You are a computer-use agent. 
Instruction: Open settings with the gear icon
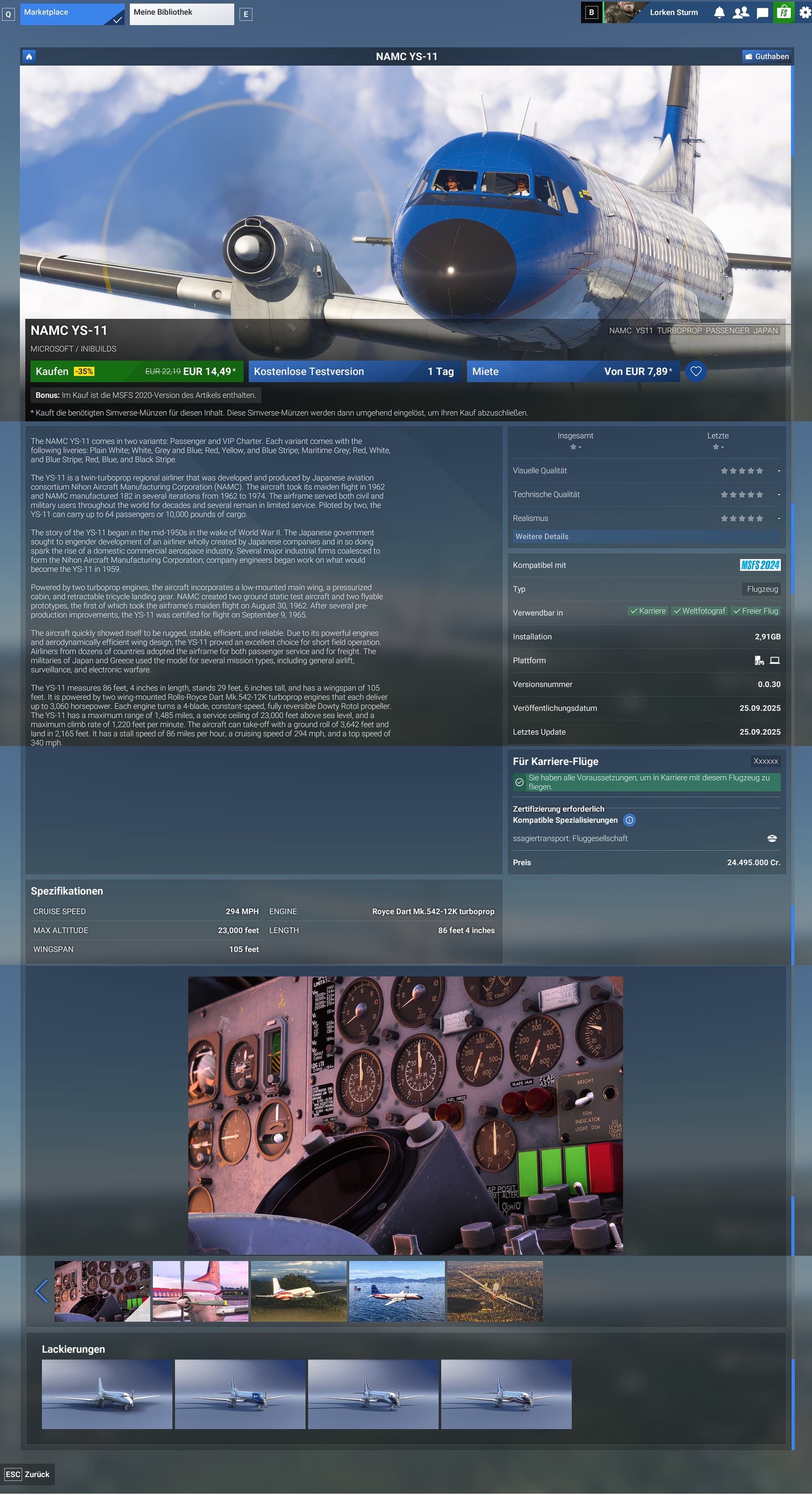click(x=803, y=12)
